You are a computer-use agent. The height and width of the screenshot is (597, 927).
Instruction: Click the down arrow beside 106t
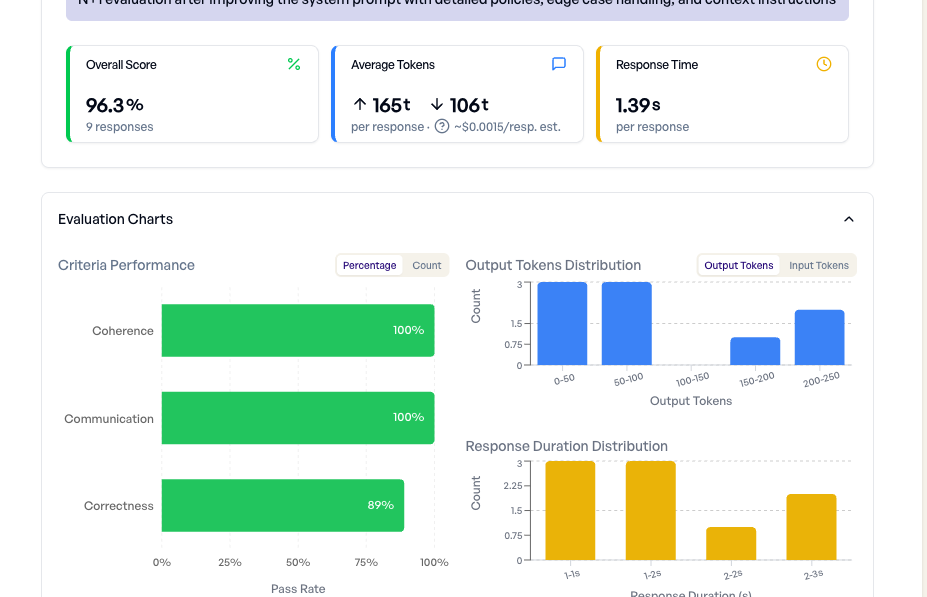[x=437, y=104]
